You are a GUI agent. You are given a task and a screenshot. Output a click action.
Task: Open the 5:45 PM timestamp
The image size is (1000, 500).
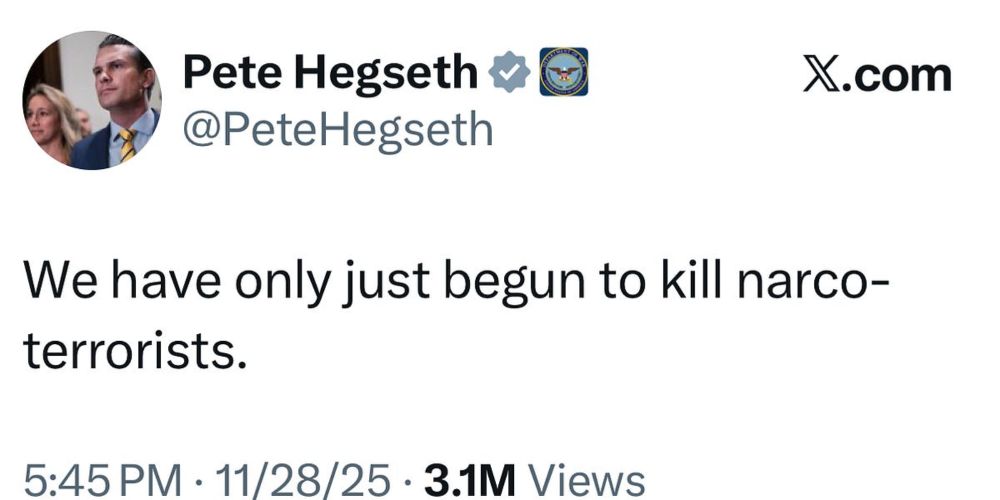click(x=102, y=480)
